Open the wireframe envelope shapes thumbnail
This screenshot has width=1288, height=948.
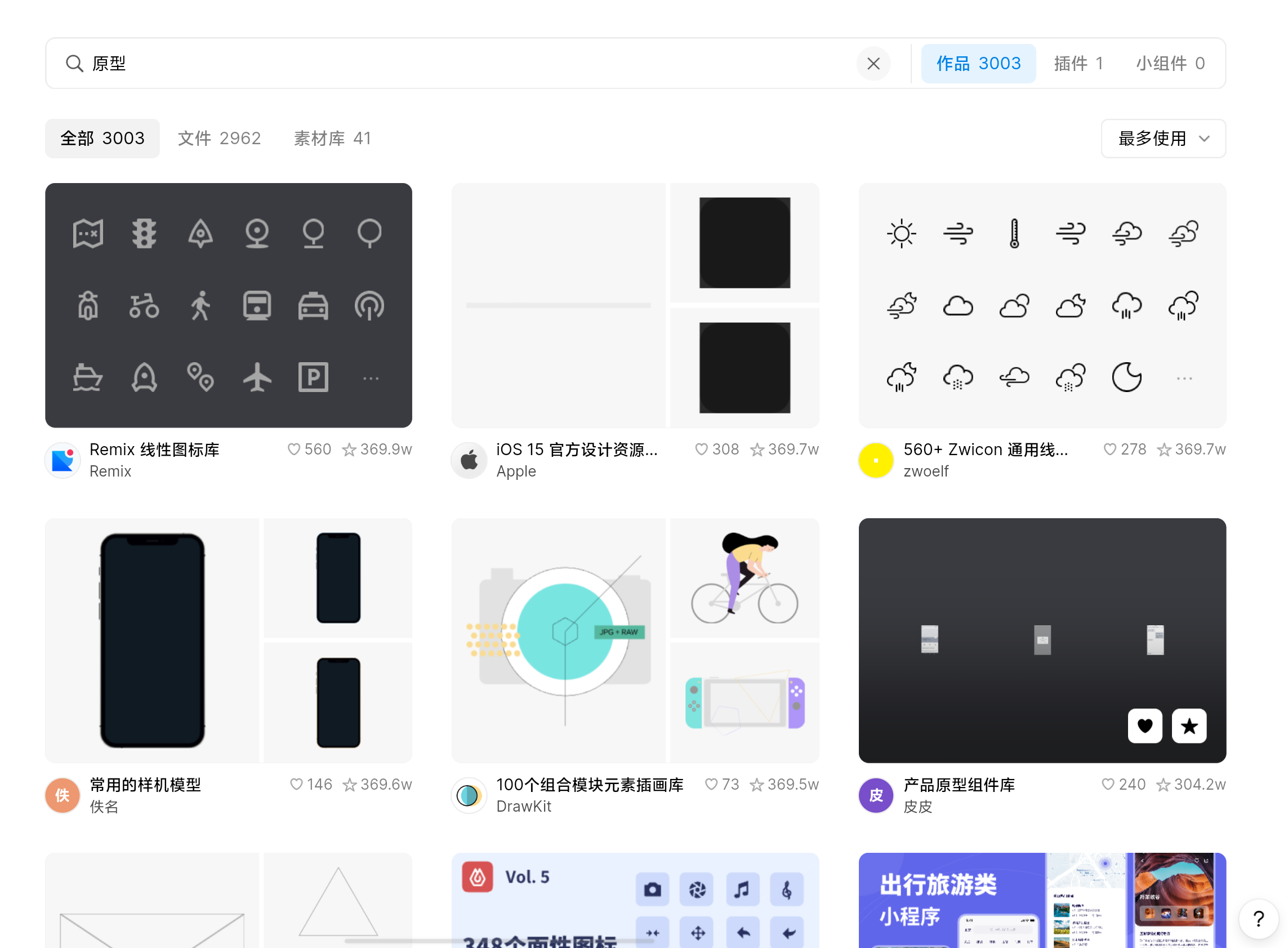click(228, 900)
